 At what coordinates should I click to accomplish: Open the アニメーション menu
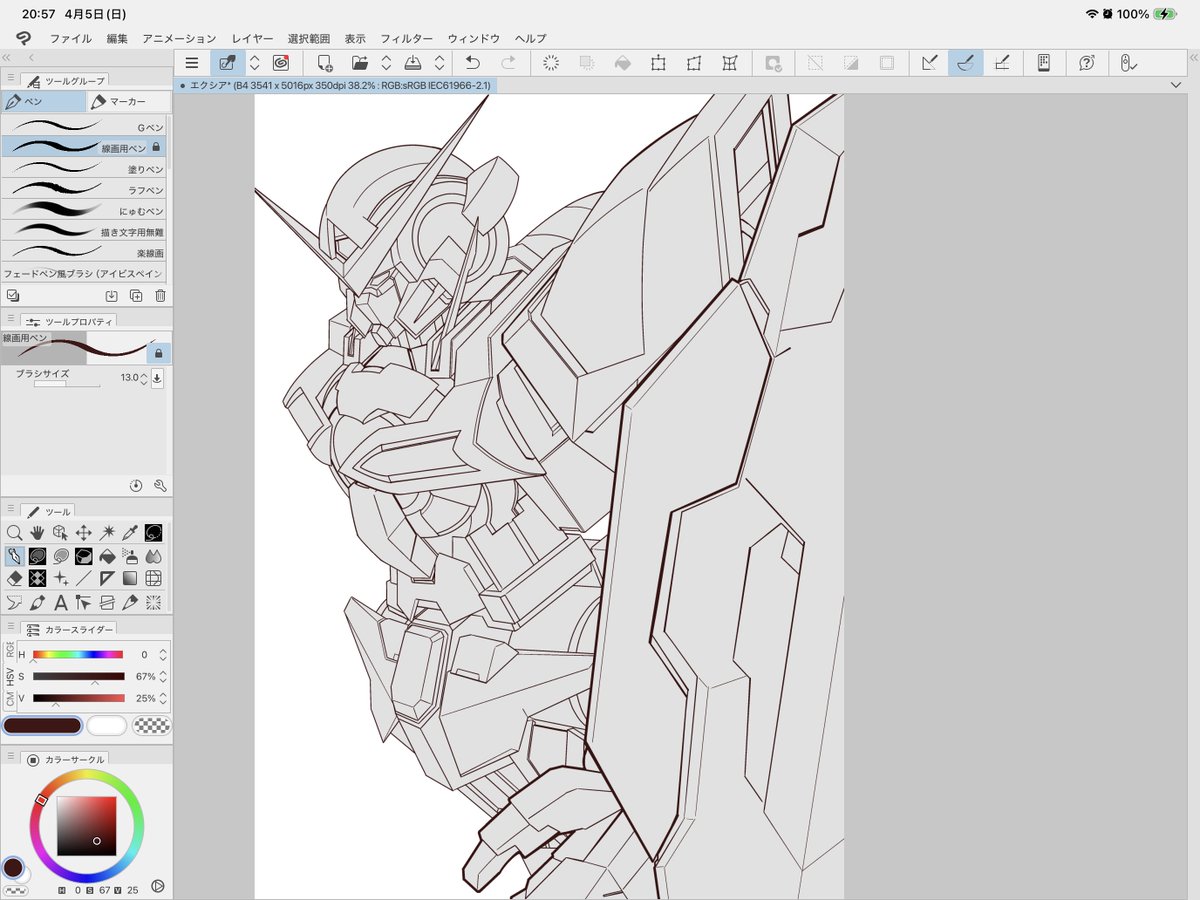179,38
